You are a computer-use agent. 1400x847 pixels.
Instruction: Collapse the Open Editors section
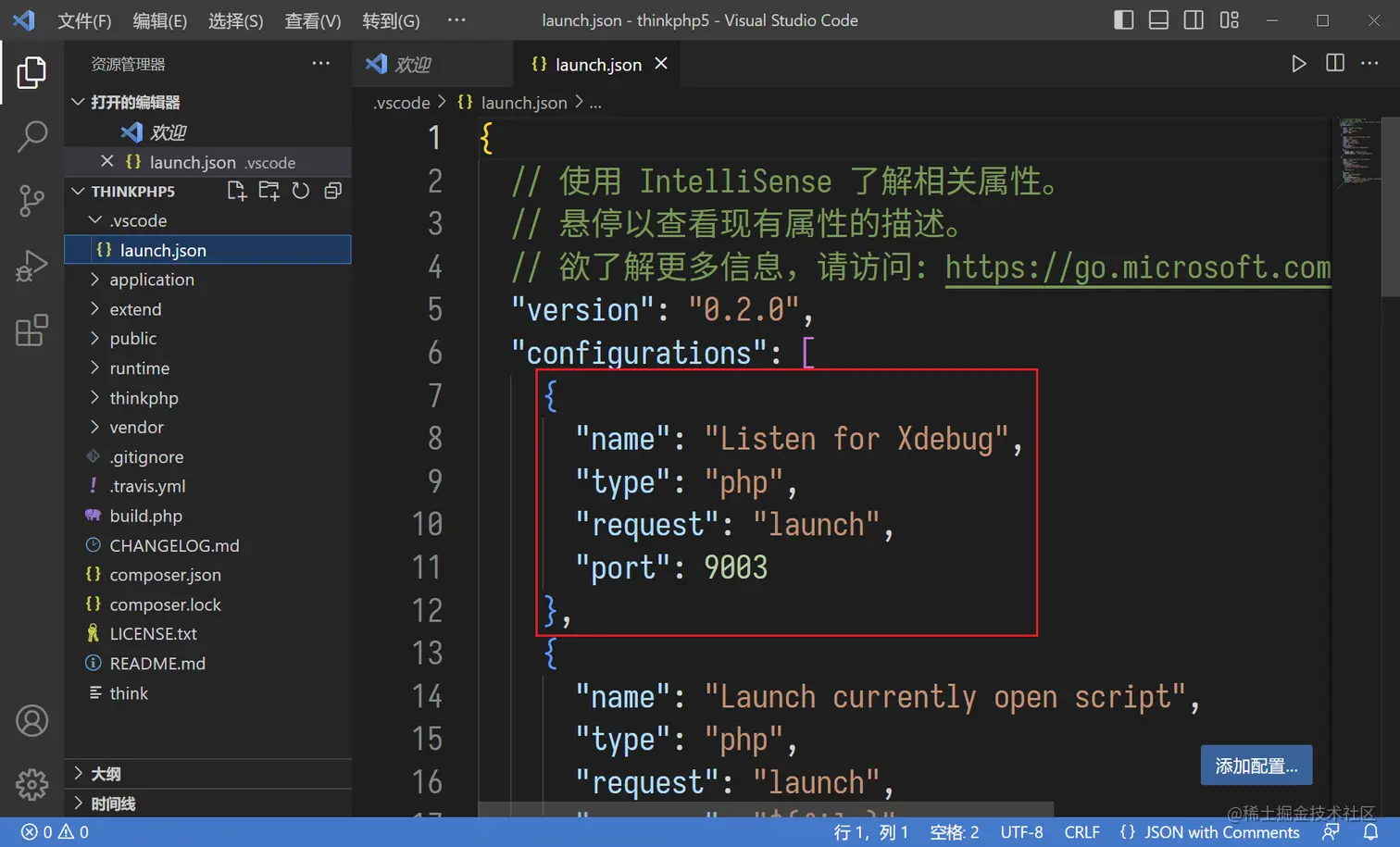point(78,102)
